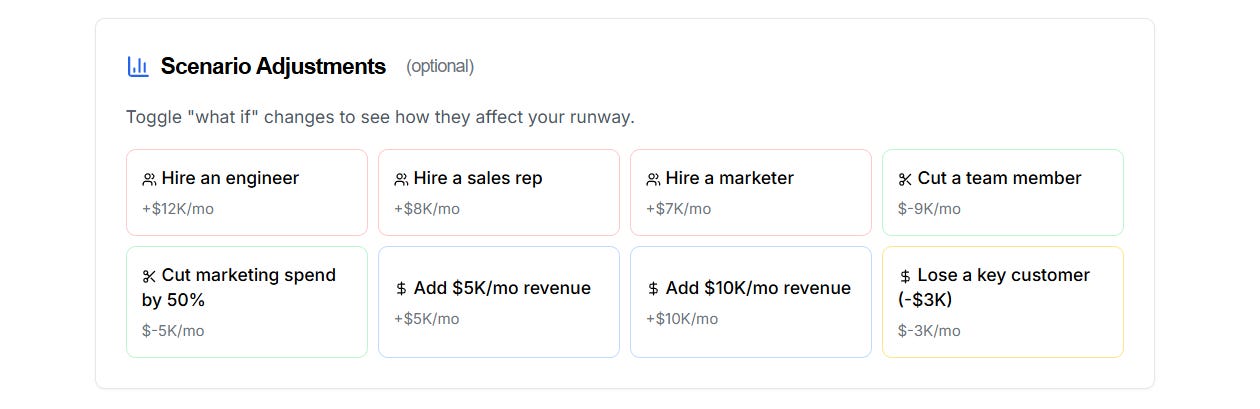1260x409 pixels.
Task: Toggle Cut marketing spend by 50% card
Action: pyautogui.click(x=247, y=302)
